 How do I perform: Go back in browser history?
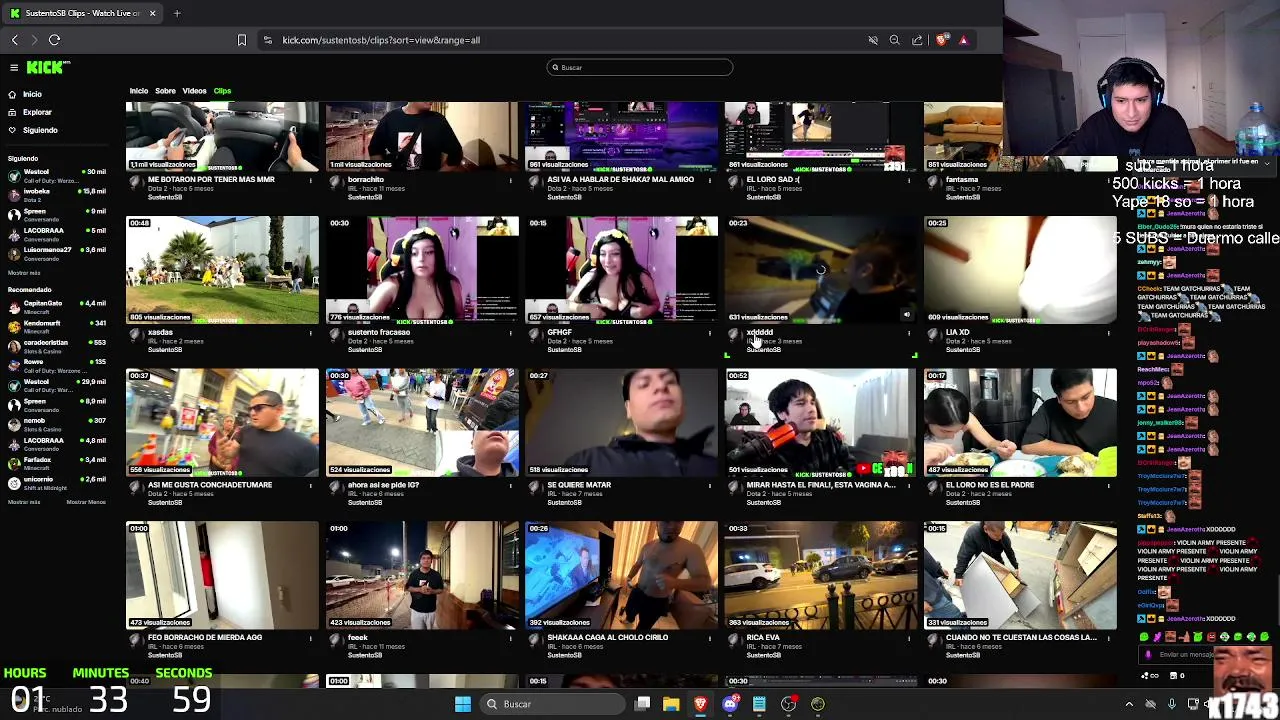(x=15, y=40)
